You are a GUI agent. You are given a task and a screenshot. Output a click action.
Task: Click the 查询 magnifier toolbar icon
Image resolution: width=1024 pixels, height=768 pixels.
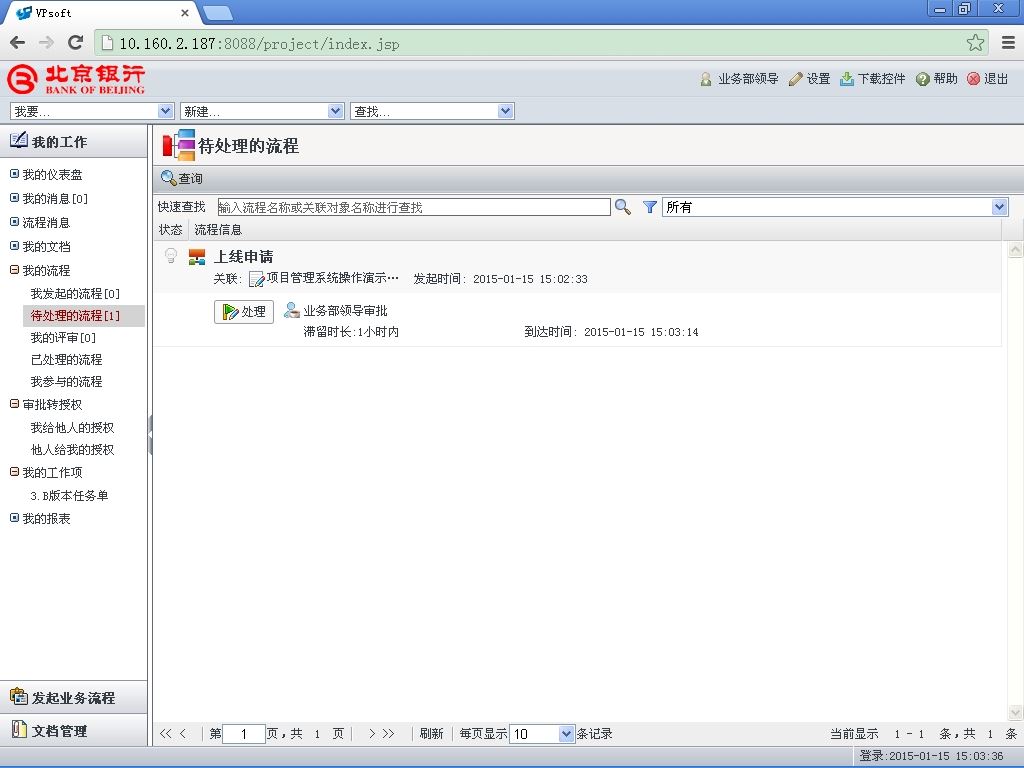coord(168,178)
